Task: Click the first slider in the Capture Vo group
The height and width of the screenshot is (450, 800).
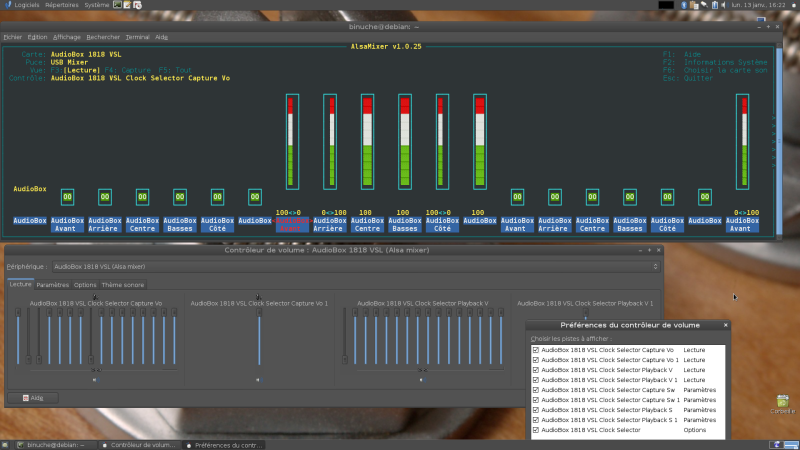Action: coord(18,336)
